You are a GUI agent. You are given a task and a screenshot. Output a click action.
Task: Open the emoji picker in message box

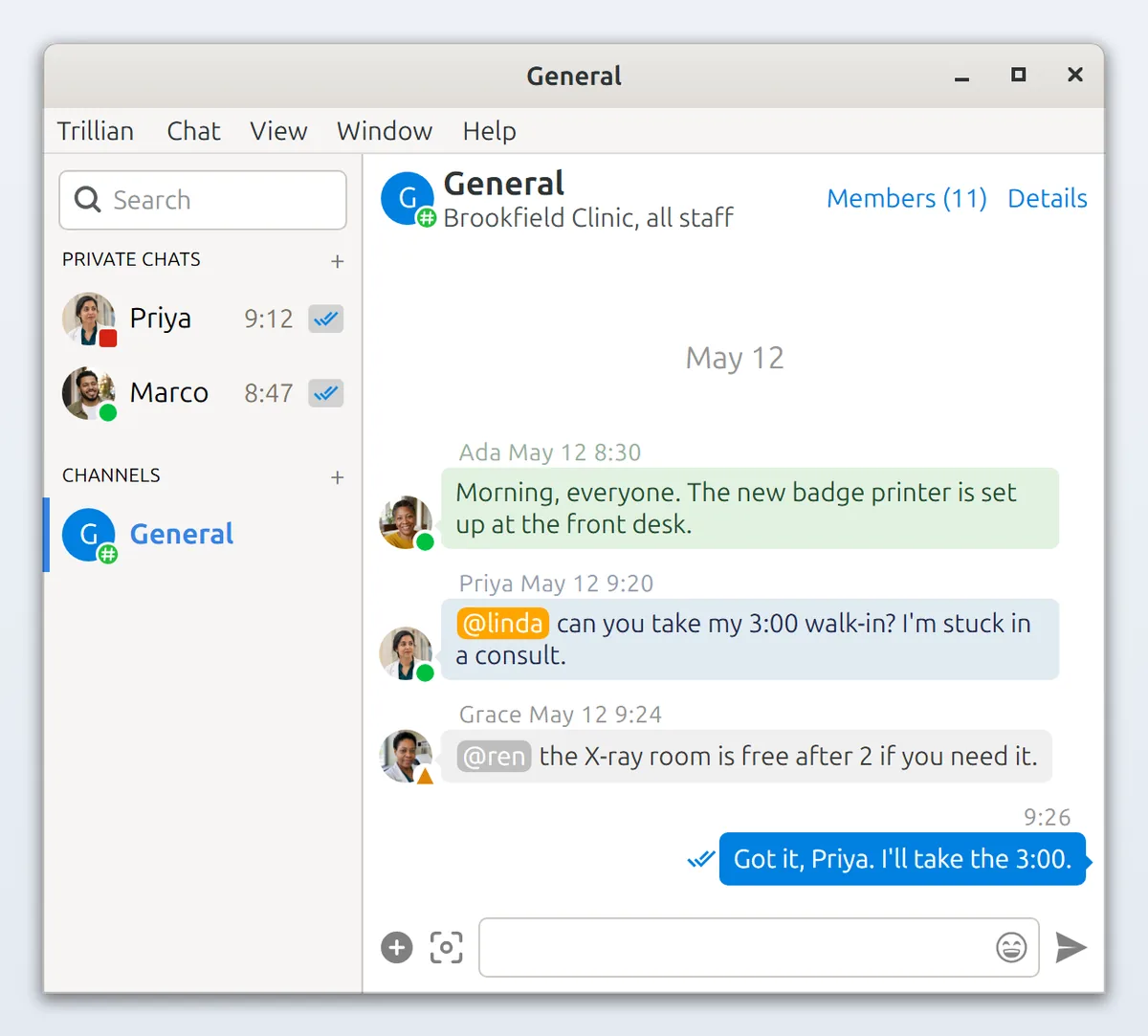[x=1011, y=947]
